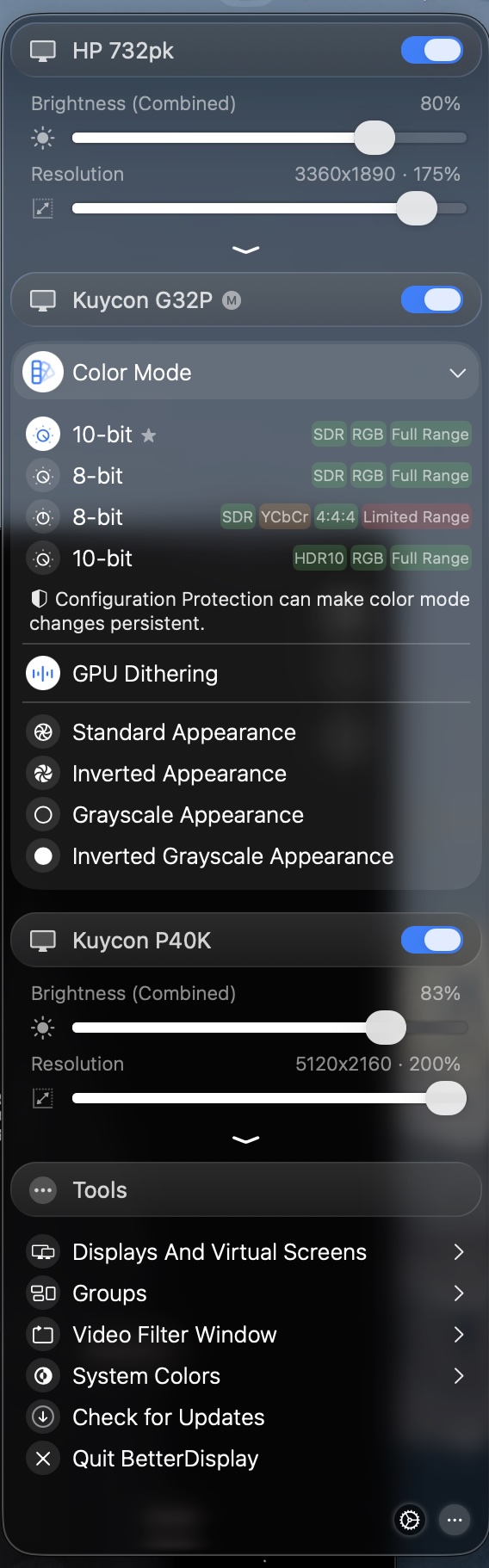Open Displays And Virtual Screens submenu

point(245,1252)
